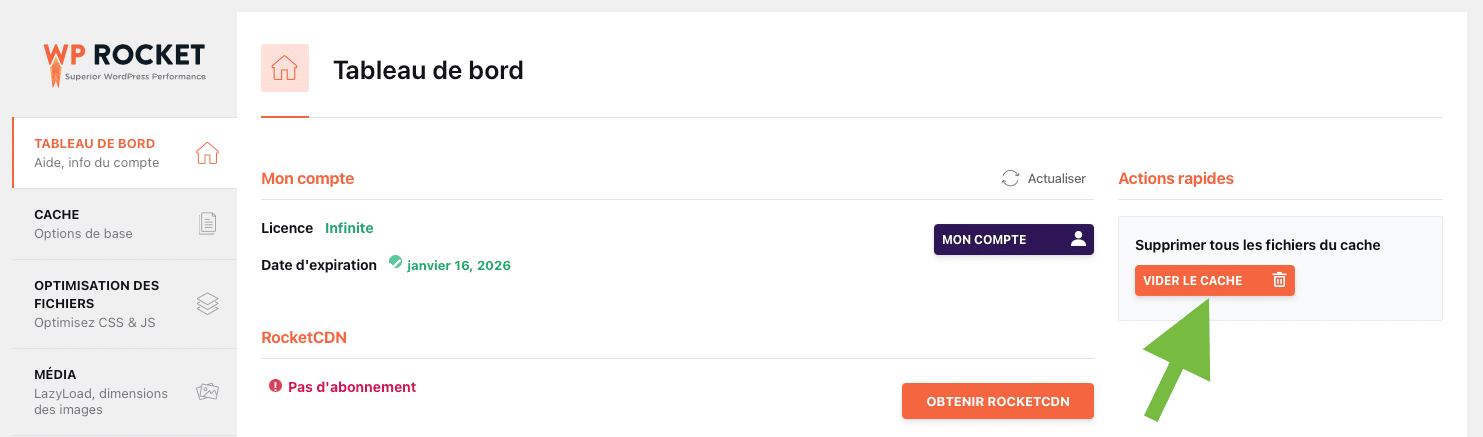
Task: Click the Obtenir RocketCDN button
Action: [997, 401]
